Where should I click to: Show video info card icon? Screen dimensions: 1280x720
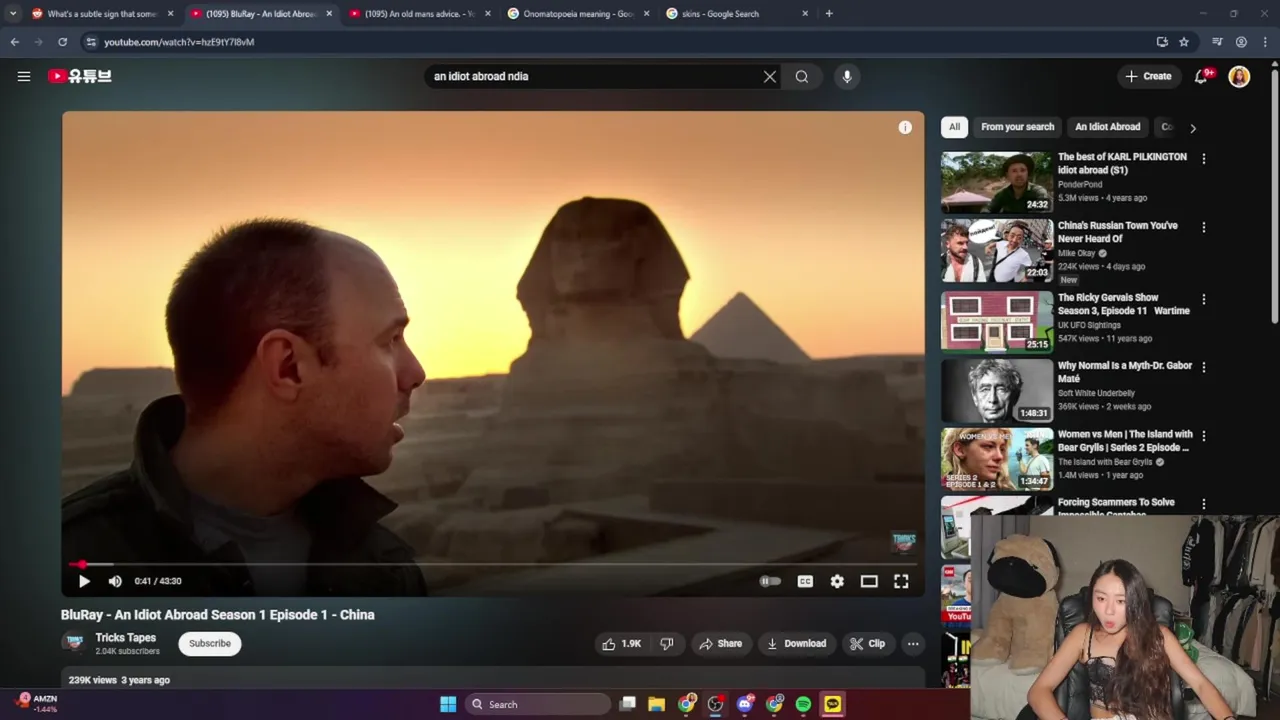[x=905, y=127]
